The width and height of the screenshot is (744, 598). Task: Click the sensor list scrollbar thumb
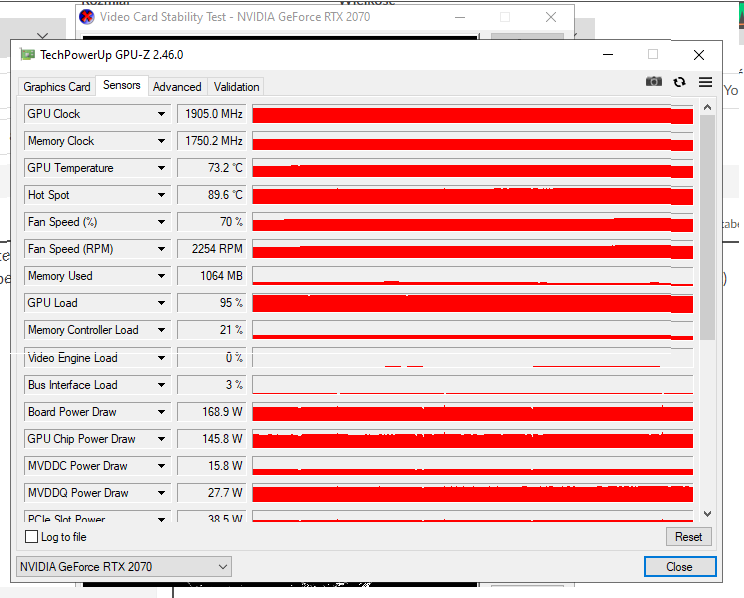[x=707, y=227]
